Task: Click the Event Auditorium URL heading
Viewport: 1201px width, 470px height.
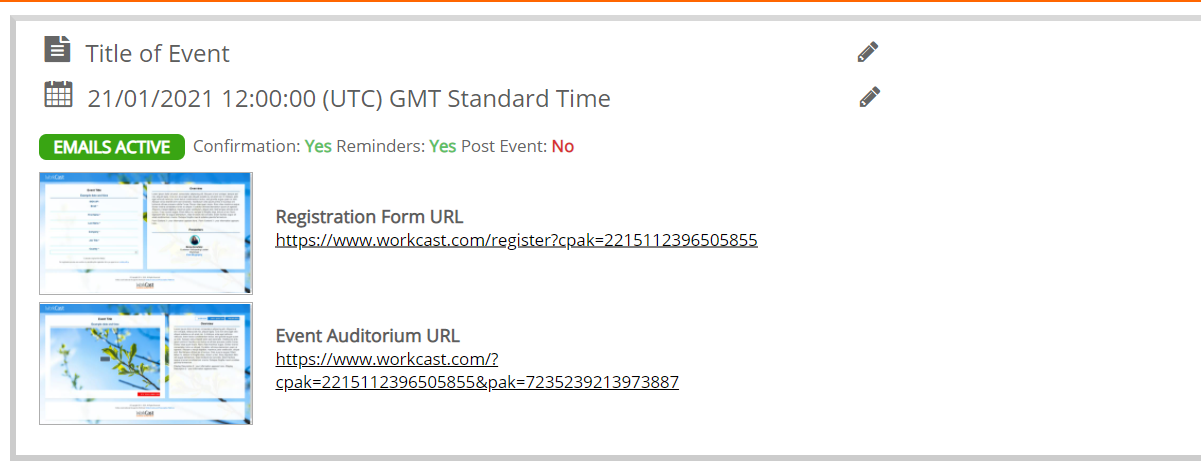Action: click(x=368, y=336)
